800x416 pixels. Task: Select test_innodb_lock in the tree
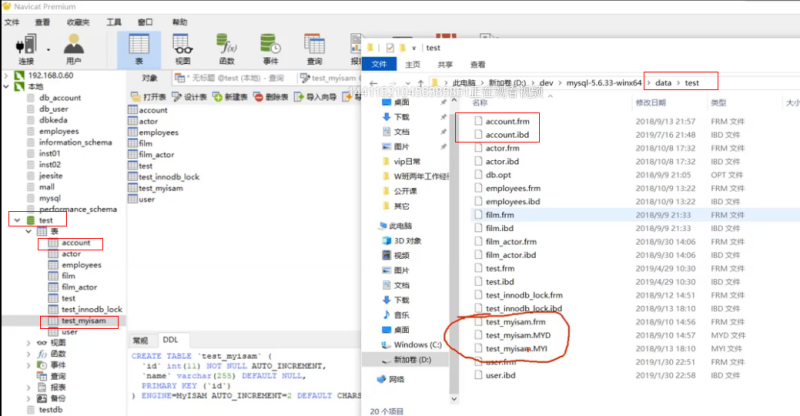91,309
